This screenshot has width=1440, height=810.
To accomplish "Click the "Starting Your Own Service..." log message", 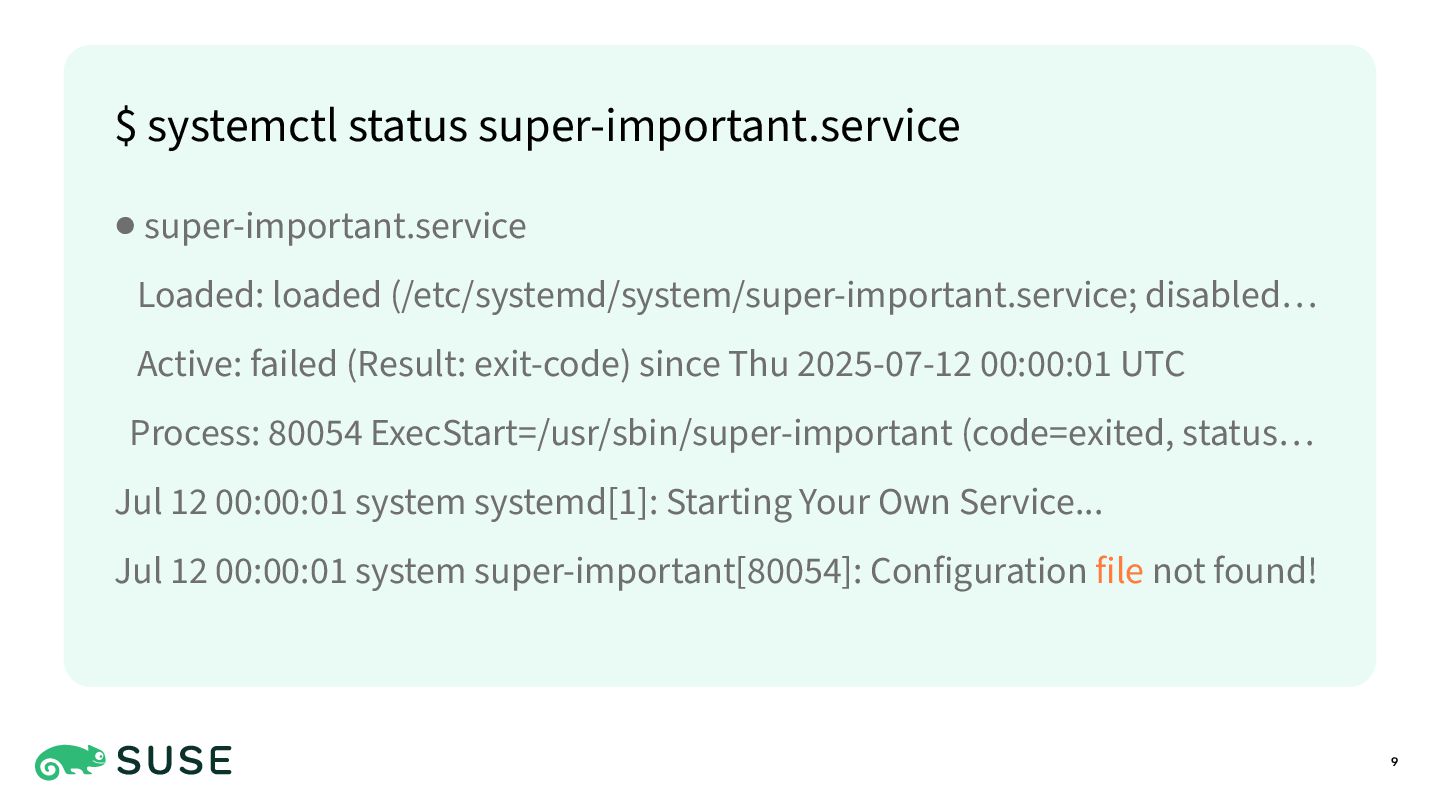I will (x=884, y=502).
